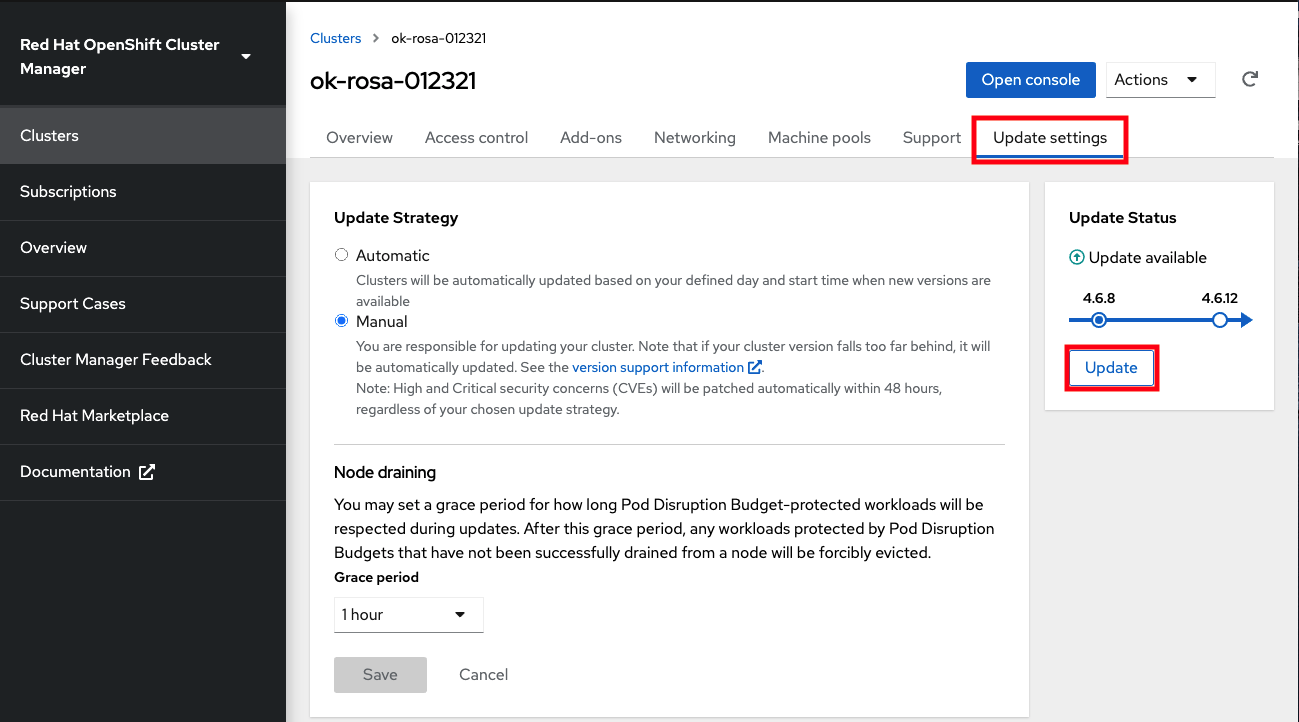Click the 4.6.12 available version marker

coord(1219,320)
